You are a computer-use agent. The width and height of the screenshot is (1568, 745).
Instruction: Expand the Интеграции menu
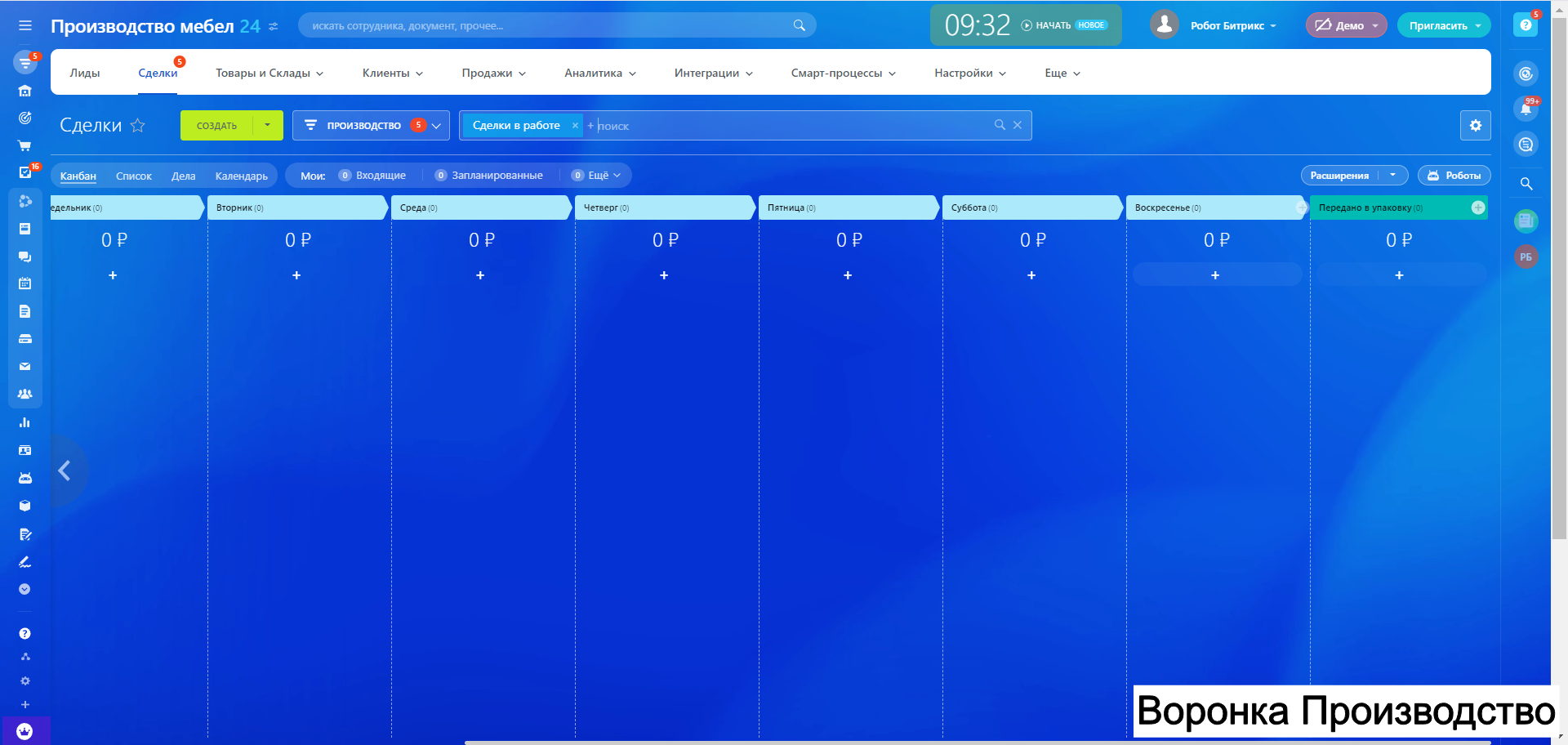click(714, 73)
